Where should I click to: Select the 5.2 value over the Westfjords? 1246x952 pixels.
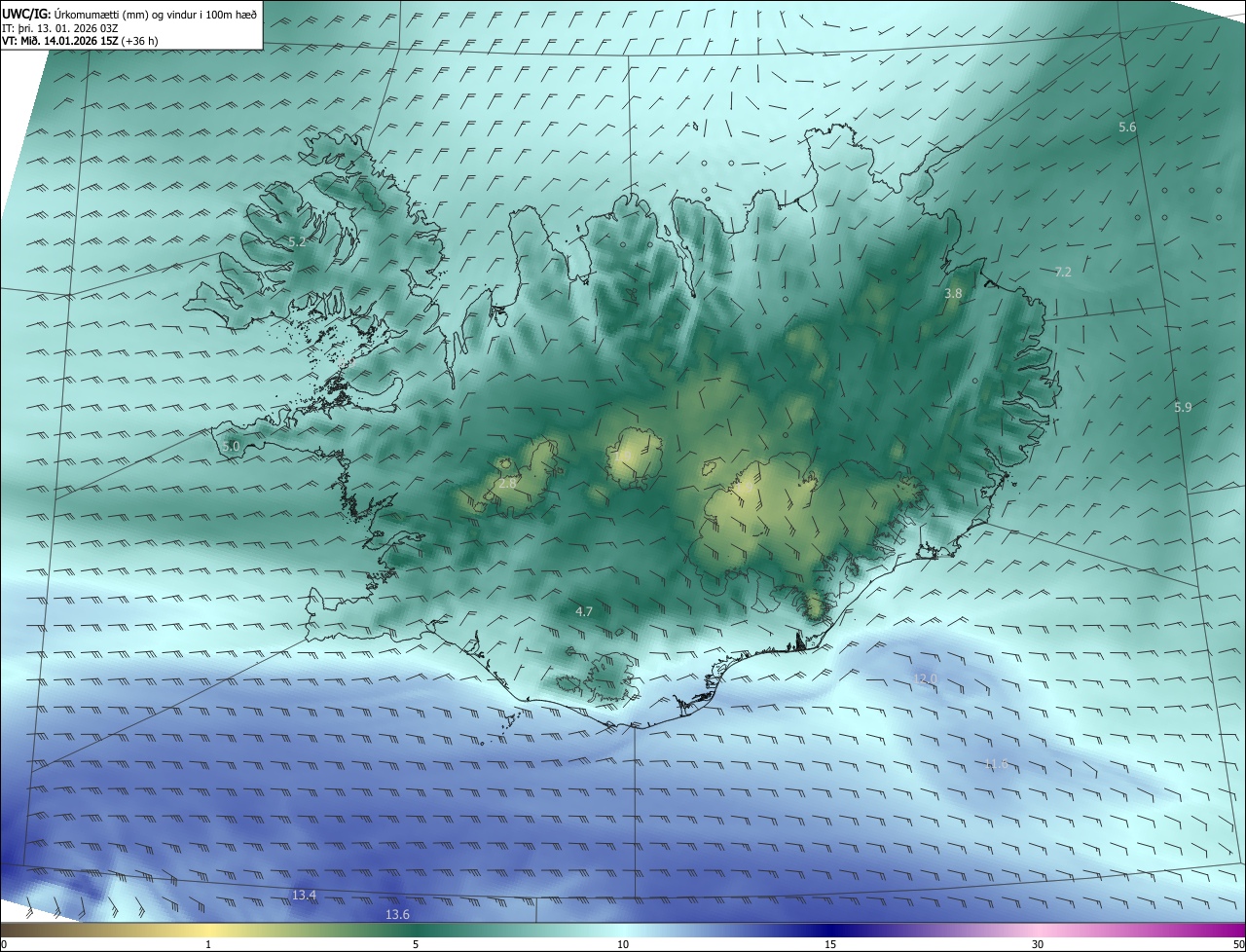pos(297,241)
